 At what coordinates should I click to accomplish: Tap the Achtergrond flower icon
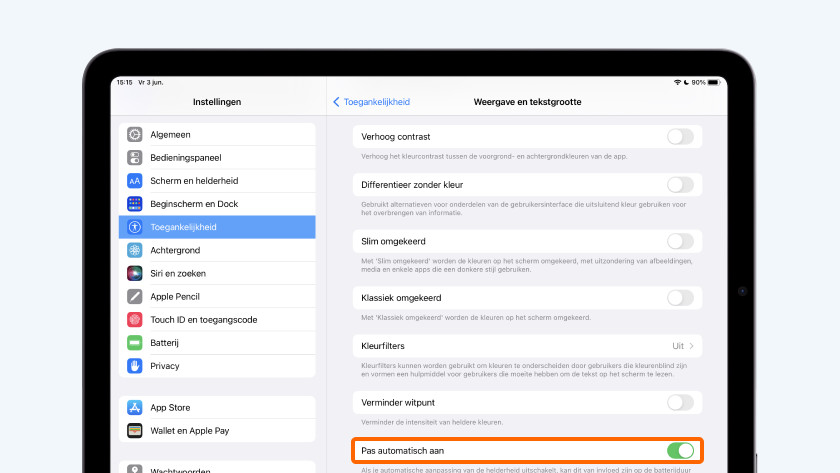(134, 250)
